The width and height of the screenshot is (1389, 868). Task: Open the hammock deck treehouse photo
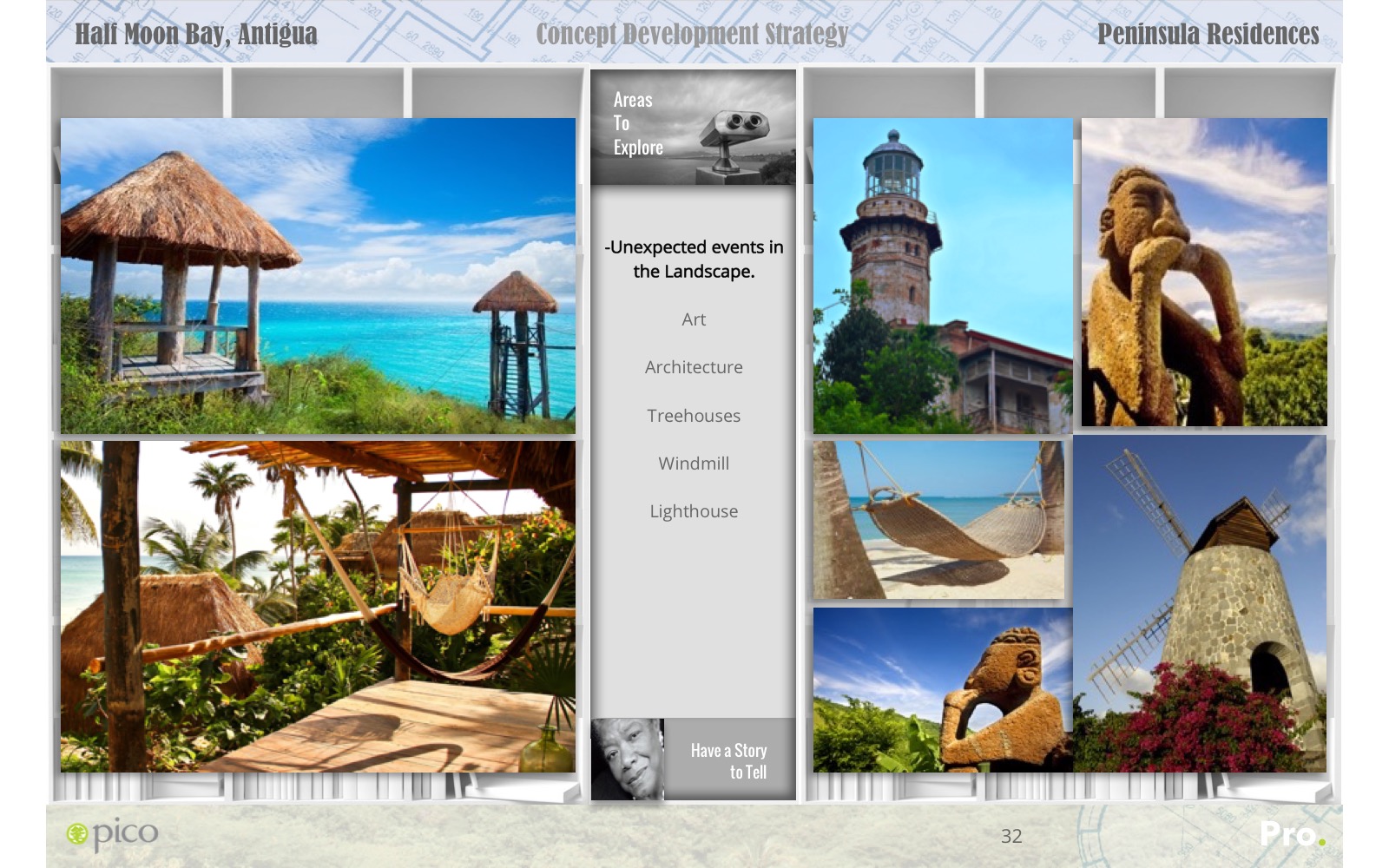[318, 606]
